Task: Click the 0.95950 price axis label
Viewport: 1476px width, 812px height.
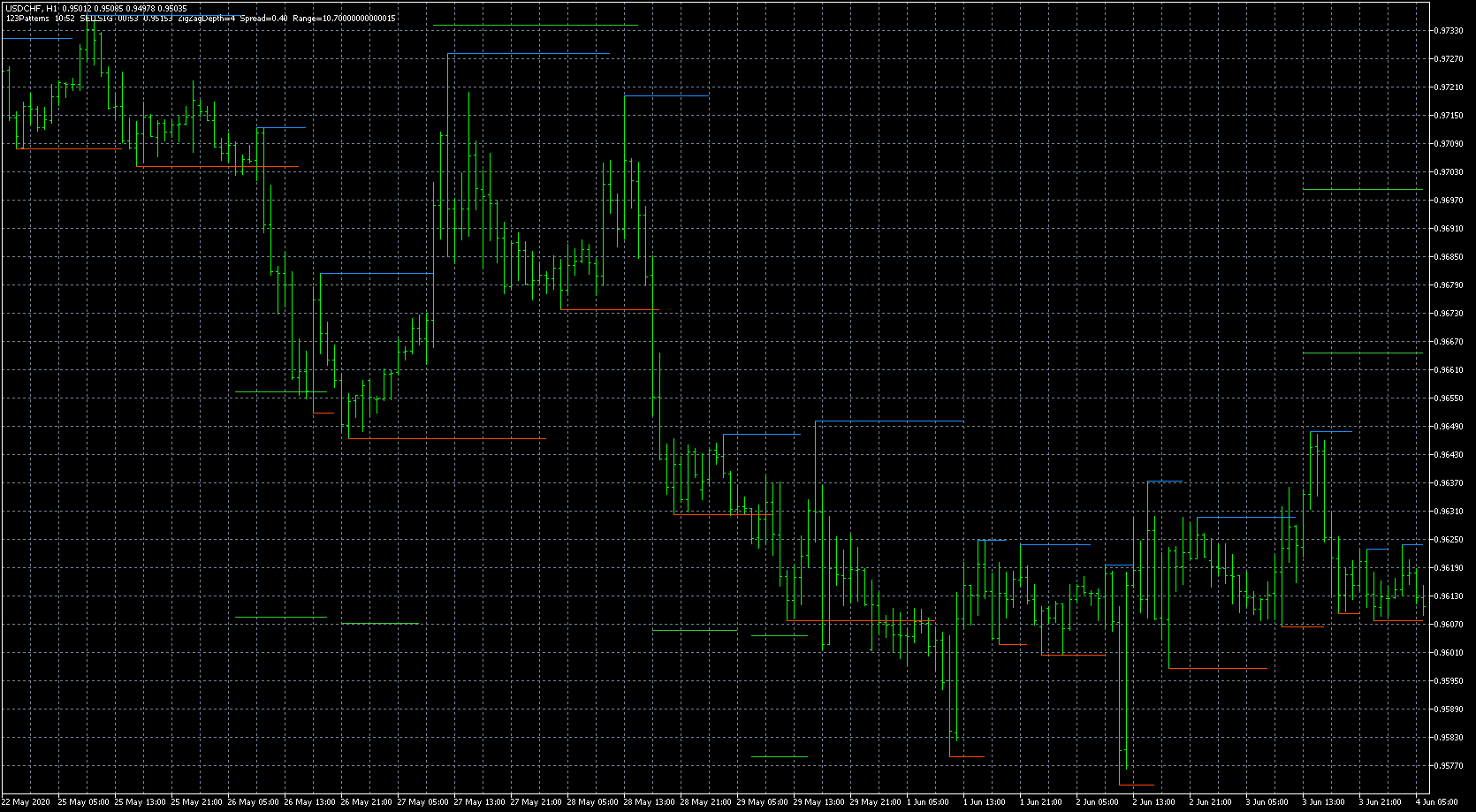Action: point(1450,681)
